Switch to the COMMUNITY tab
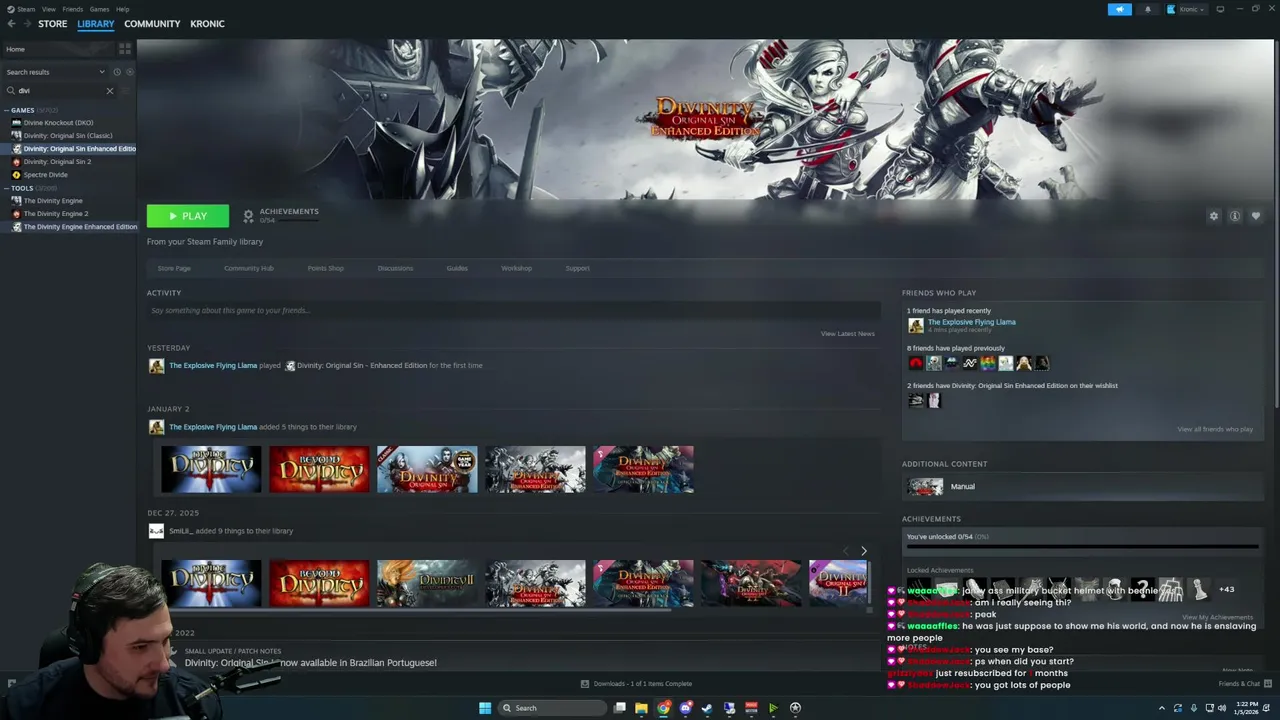The height and width of the screenshot is (720, 1280). [x=152, y=24]
